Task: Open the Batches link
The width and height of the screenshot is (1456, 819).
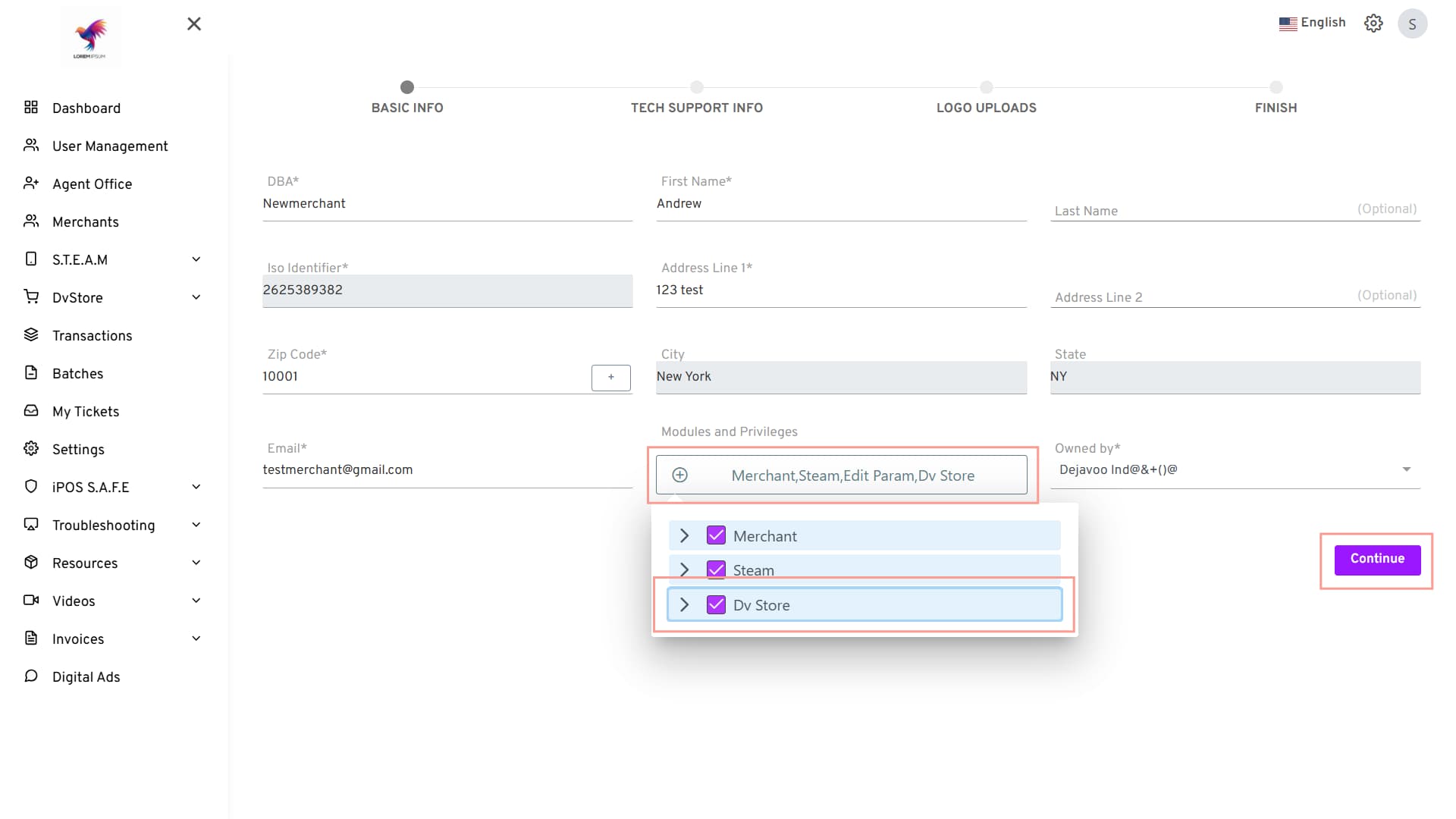Action: 77,373
